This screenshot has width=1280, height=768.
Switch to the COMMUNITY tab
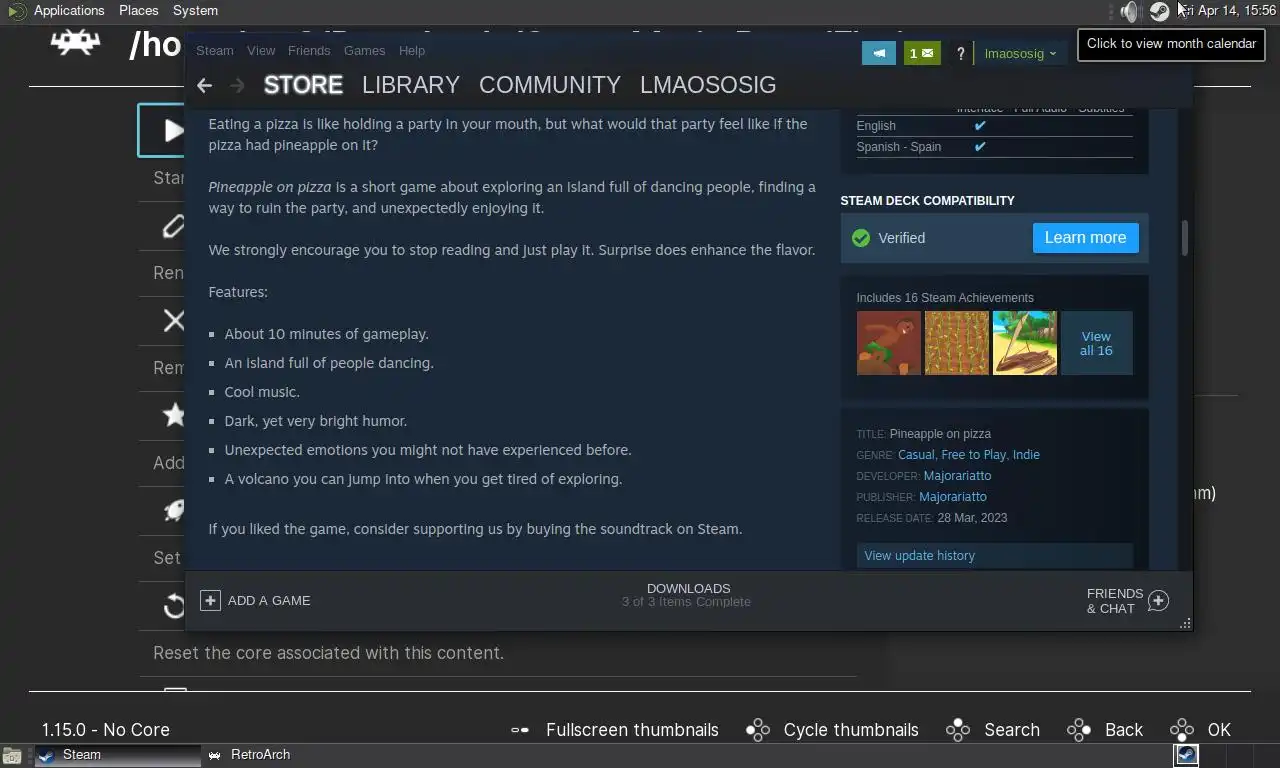pos(550,85)
